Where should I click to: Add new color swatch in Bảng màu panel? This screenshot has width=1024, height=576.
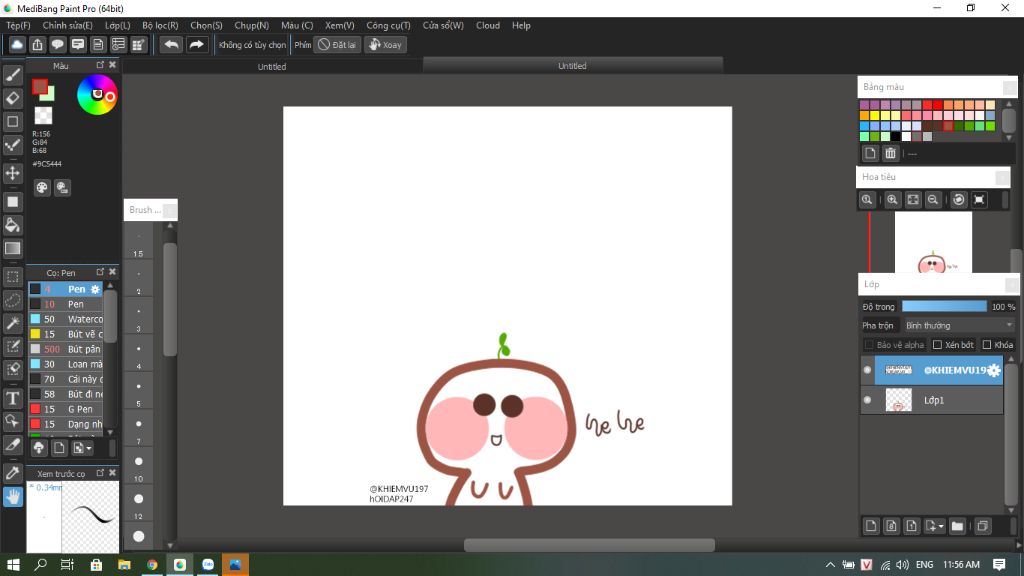[x=870, y=153]
